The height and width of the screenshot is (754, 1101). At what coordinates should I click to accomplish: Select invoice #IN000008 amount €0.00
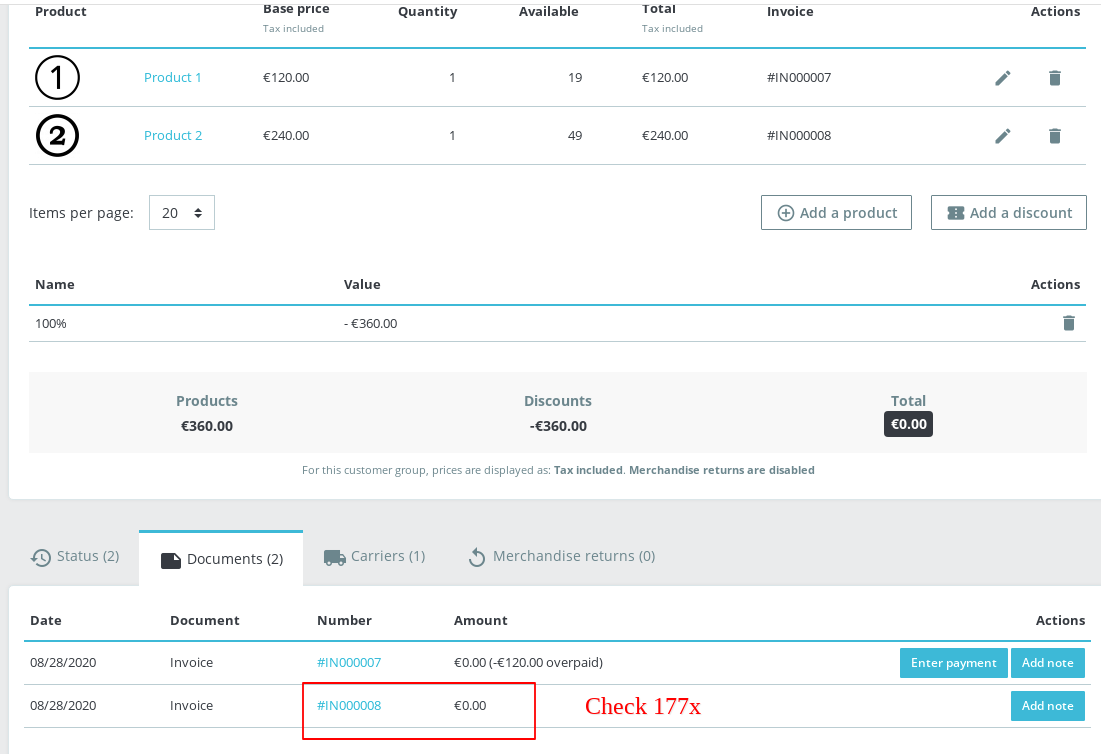click(470, 706)
